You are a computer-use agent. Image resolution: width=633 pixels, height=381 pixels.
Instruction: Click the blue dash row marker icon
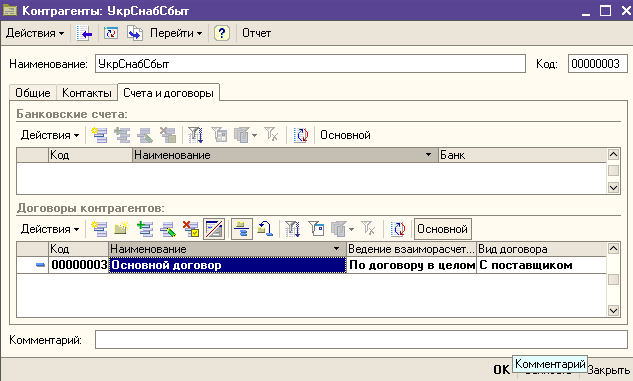[x=40, y=265]
